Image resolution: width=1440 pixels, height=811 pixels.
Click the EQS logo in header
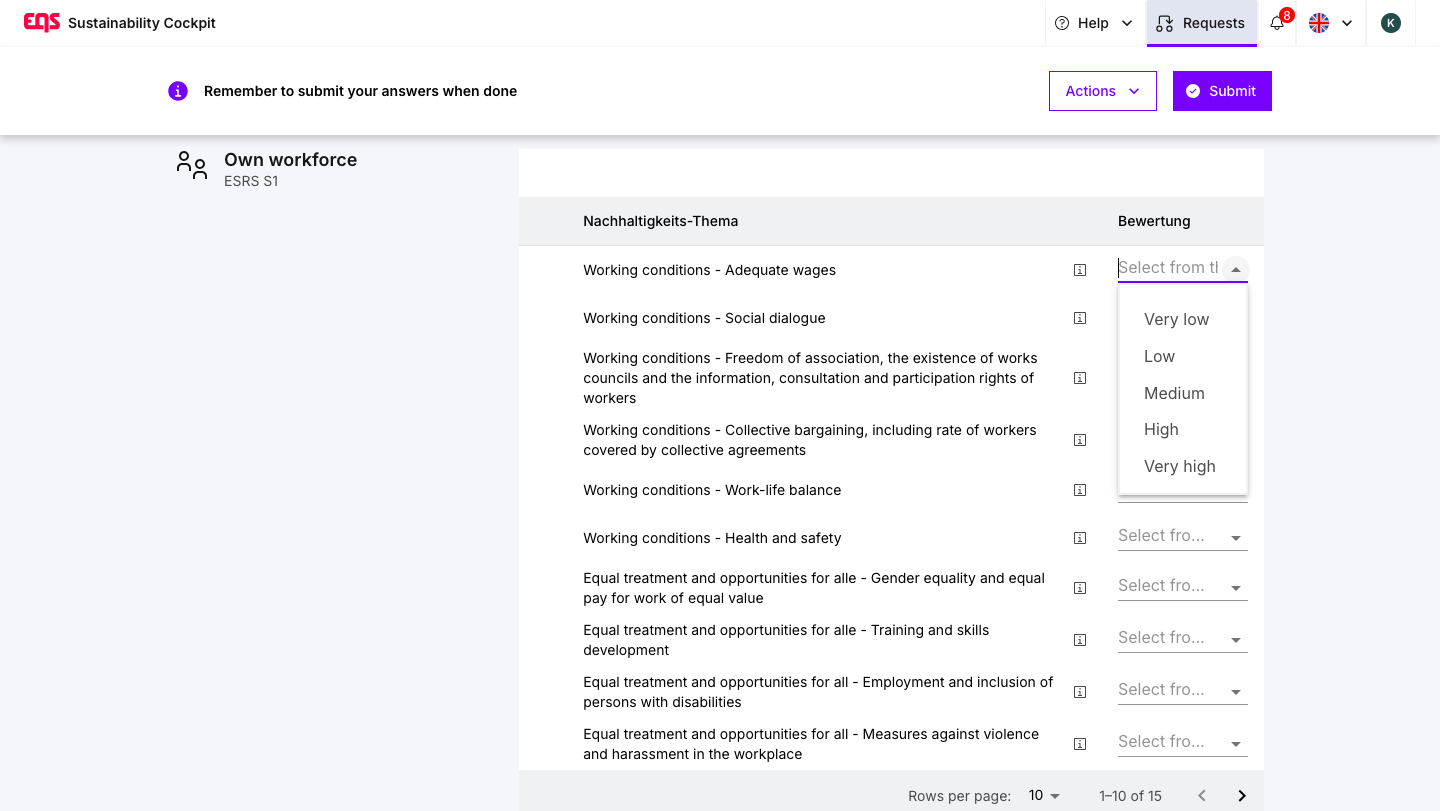pyautogui.click(x=42, y=22)
